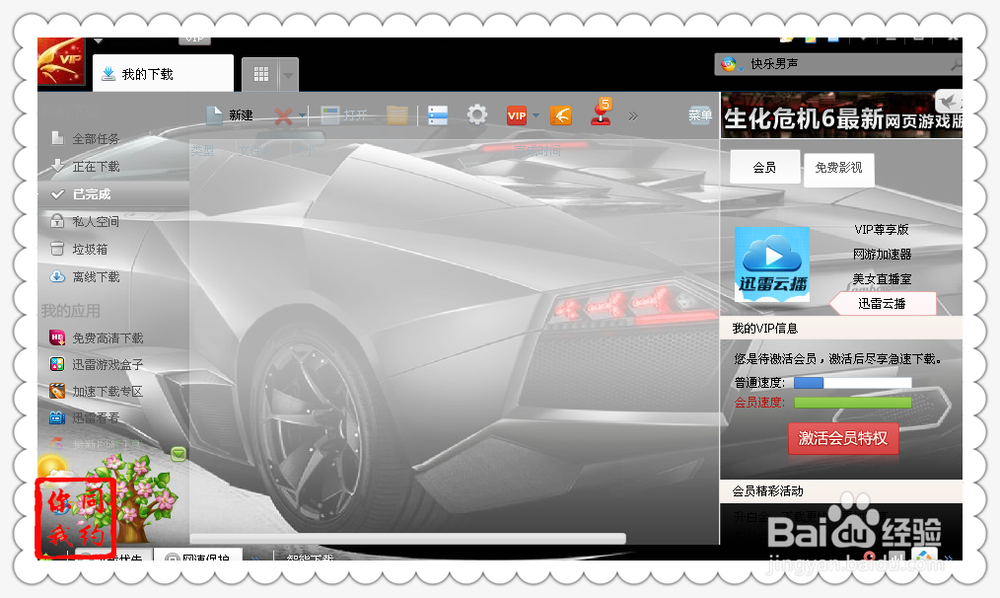The image size is (1000, 598).
Task: Expand the dropdown beside the grid tab
Action: (288, 75)
